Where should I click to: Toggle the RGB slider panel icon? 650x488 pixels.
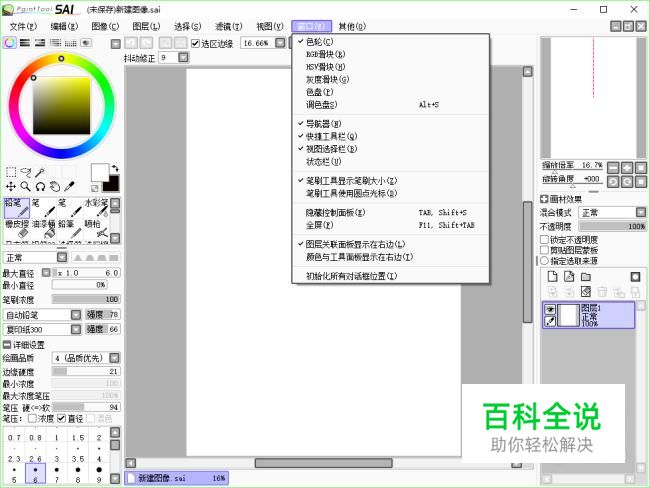pos(25,43)
